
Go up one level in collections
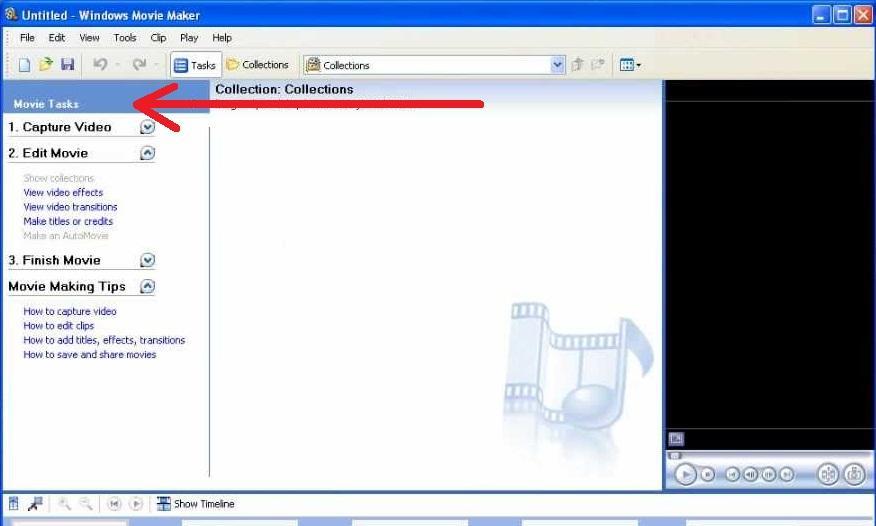tap(578, 64)
